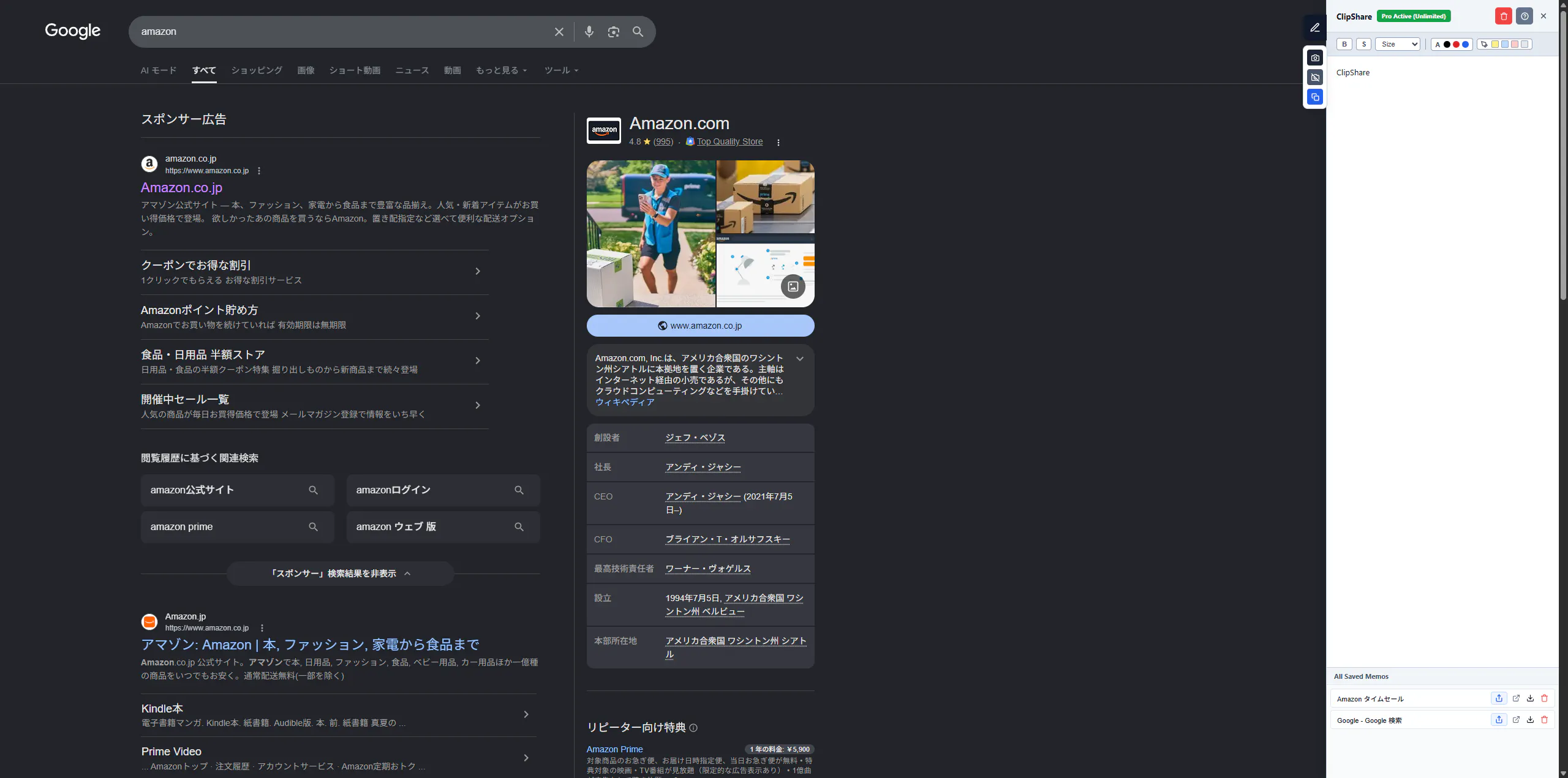
Task: Pick light blue highlight swatch in ClipShare
Action: point(1505,44)
